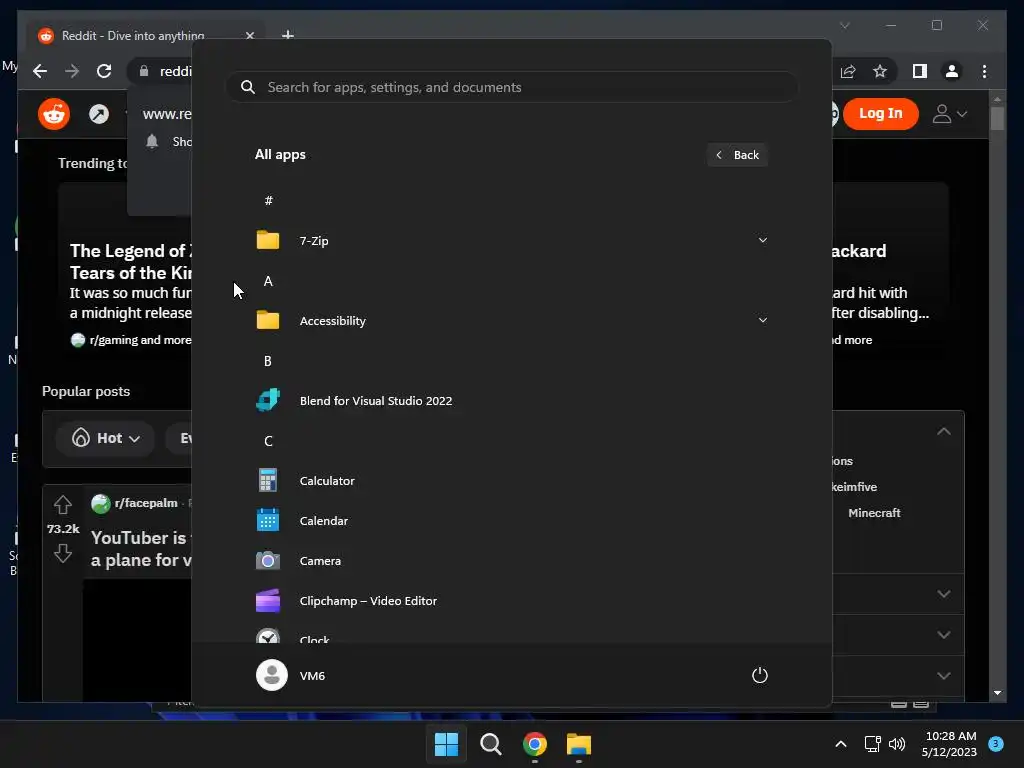Click the Minecraft link in Reddit sidebar
The height and width of the screenshot is (768, 1024).
874,513
